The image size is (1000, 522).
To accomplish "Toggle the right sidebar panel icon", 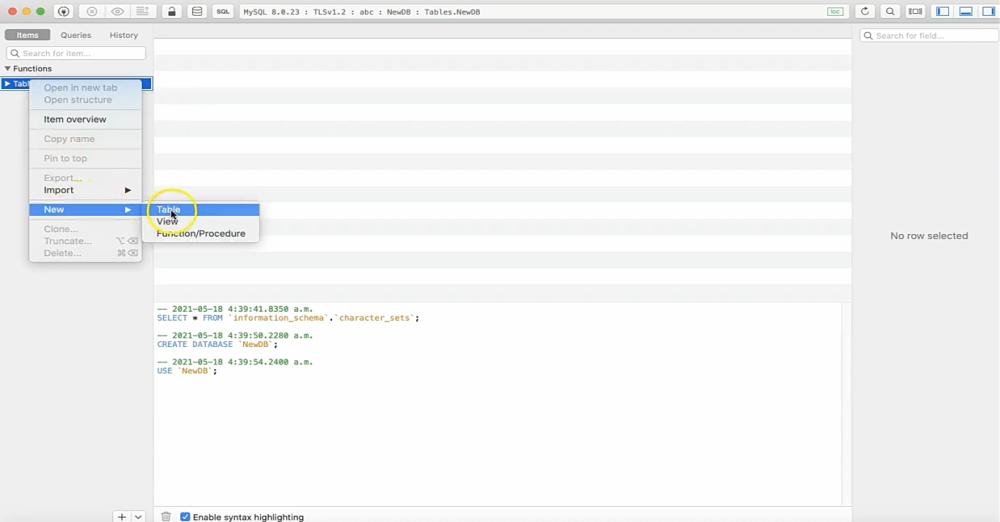I will [989, 11].
